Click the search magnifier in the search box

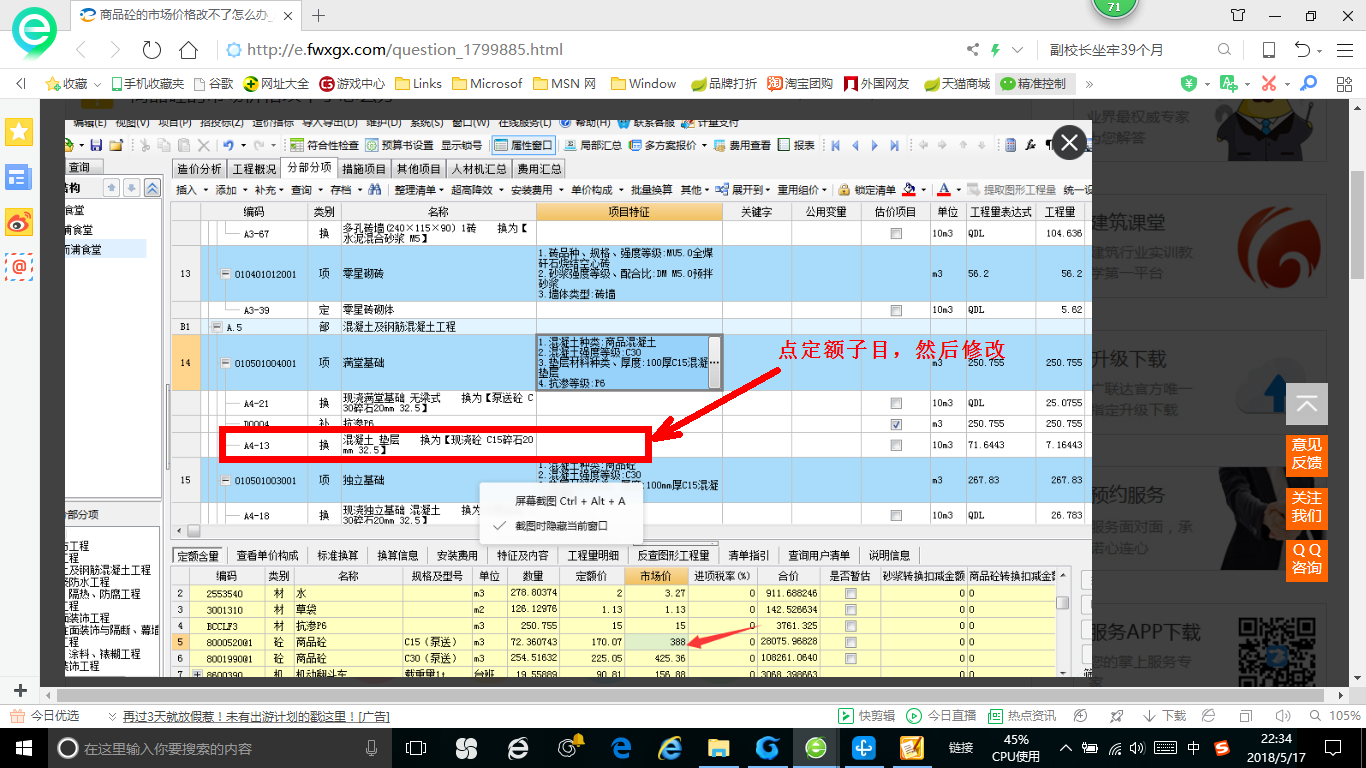click(1224, 50)
